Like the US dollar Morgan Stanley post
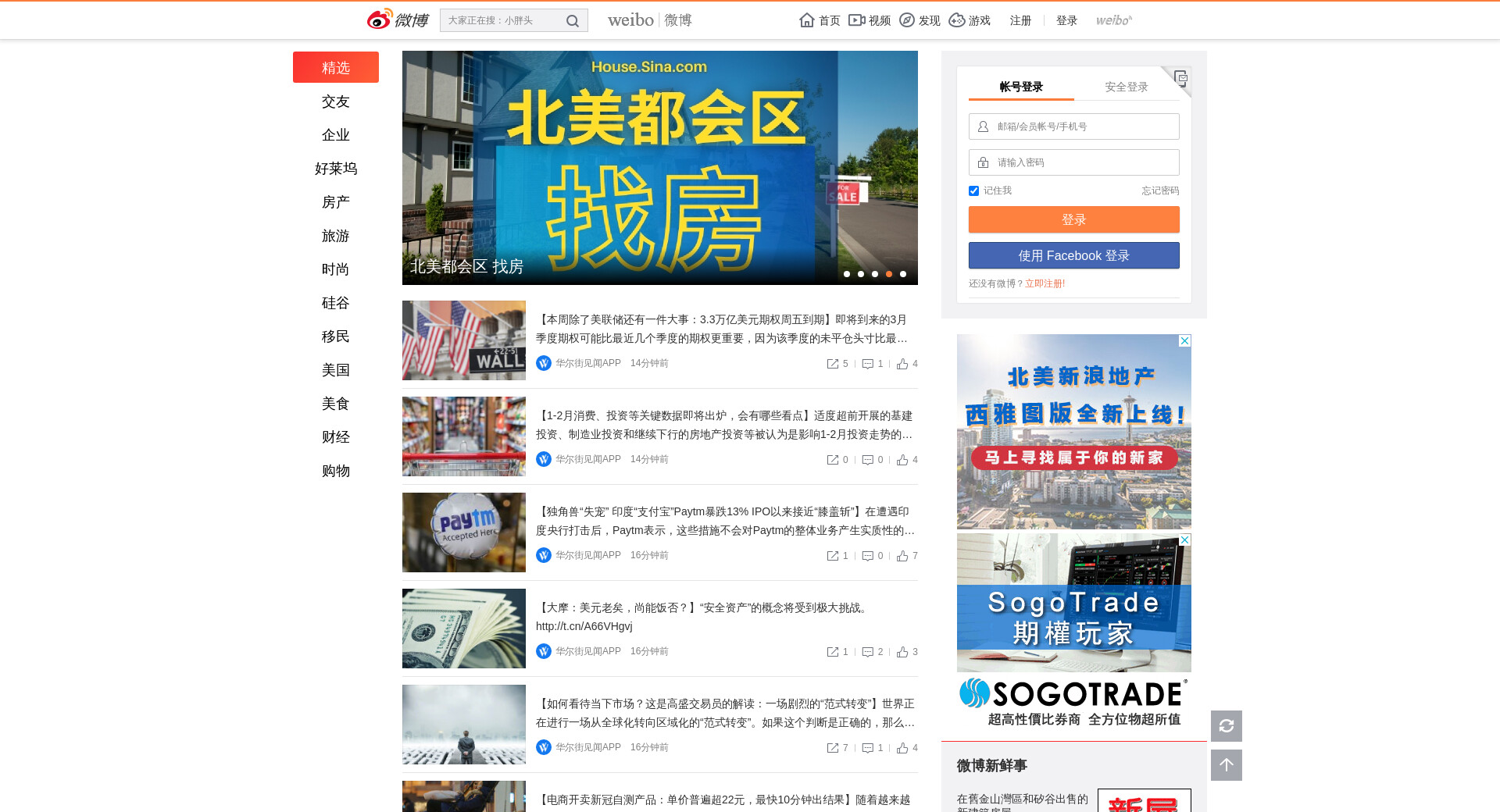The width and height of the screenshot is (1500, 812). point(902,652)
